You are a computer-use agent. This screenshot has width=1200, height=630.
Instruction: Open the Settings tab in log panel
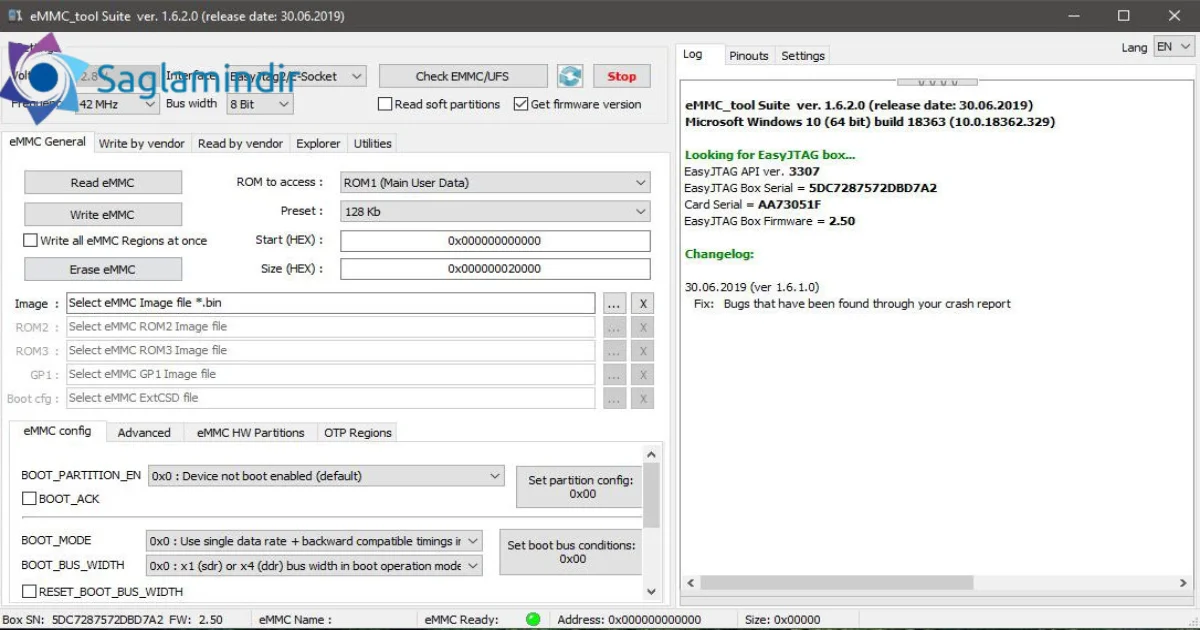pyautogui.click(x=803, y=56)
